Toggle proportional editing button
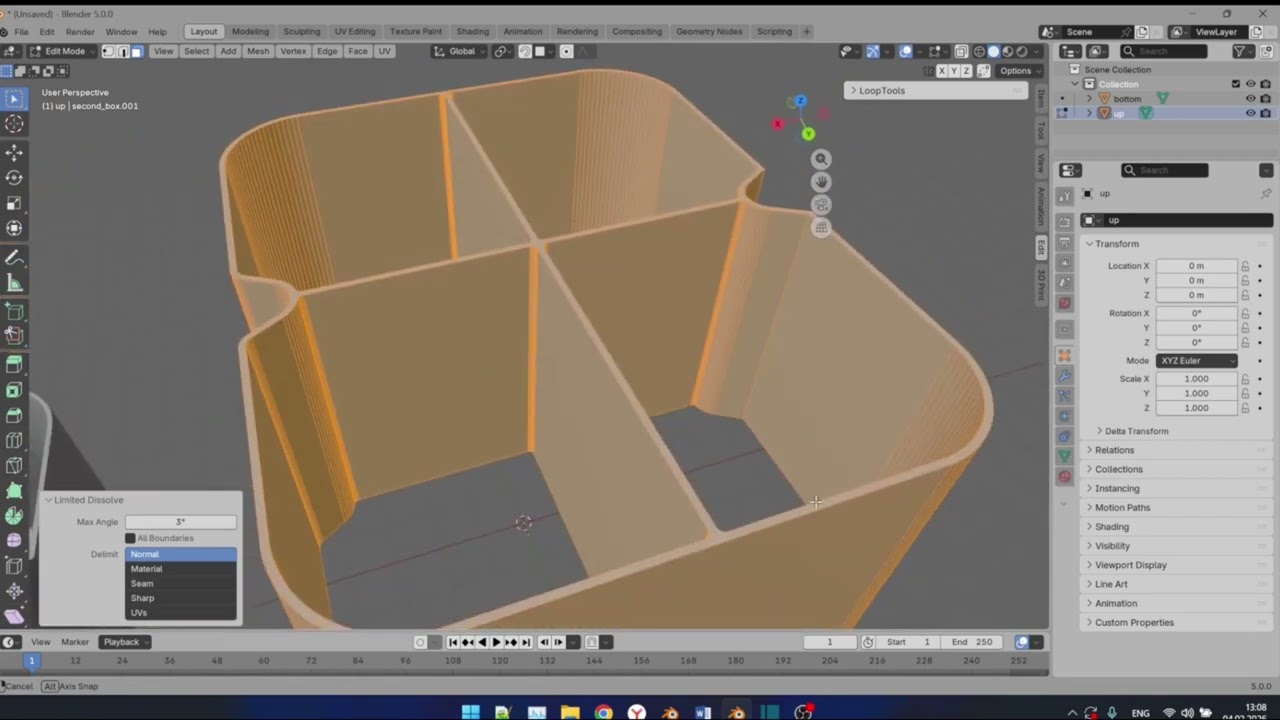 567,51
